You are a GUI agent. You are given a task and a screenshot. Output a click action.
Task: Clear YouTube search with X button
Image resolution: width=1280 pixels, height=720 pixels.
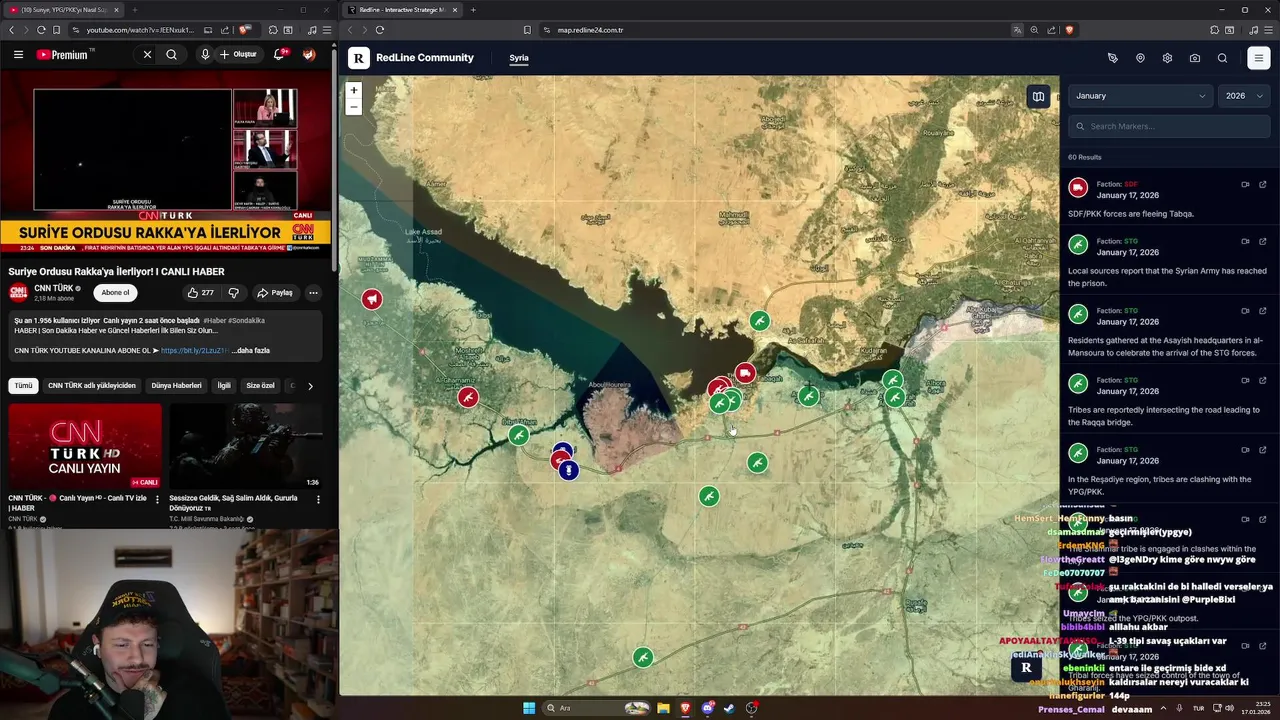147,55
